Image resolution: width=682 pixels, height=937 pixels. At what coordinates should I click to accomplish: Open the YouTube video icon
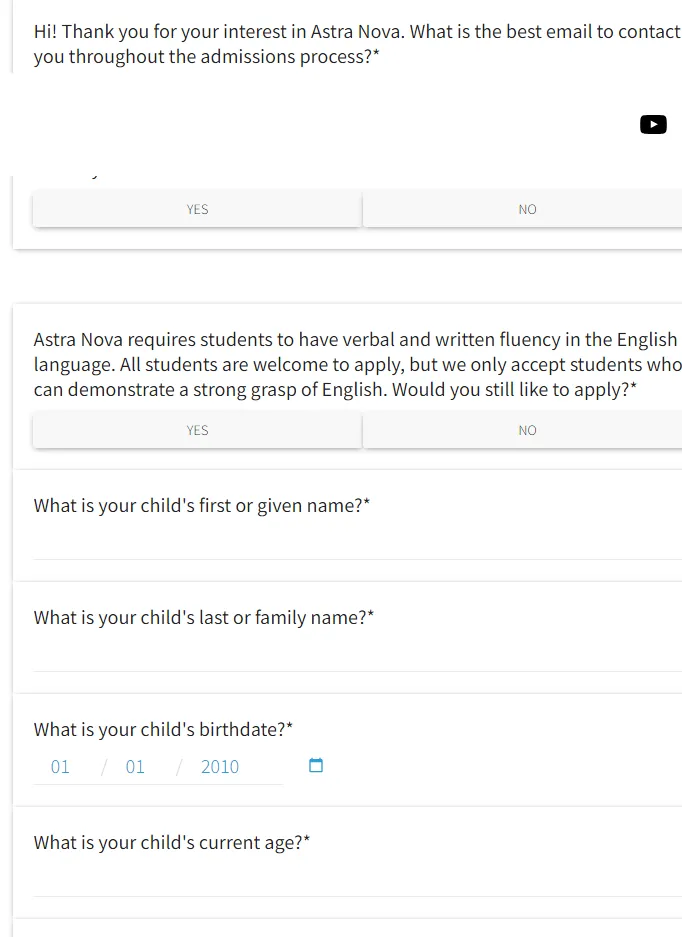point(653,124)
